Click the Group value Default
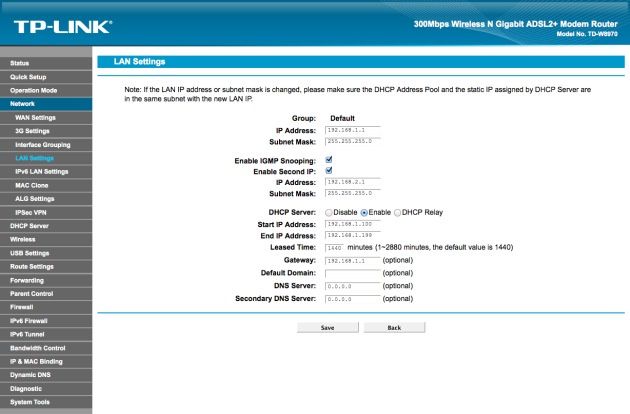The height and width of the screenshot is (414, 630). pyautogui.click(x=342, y=118)
